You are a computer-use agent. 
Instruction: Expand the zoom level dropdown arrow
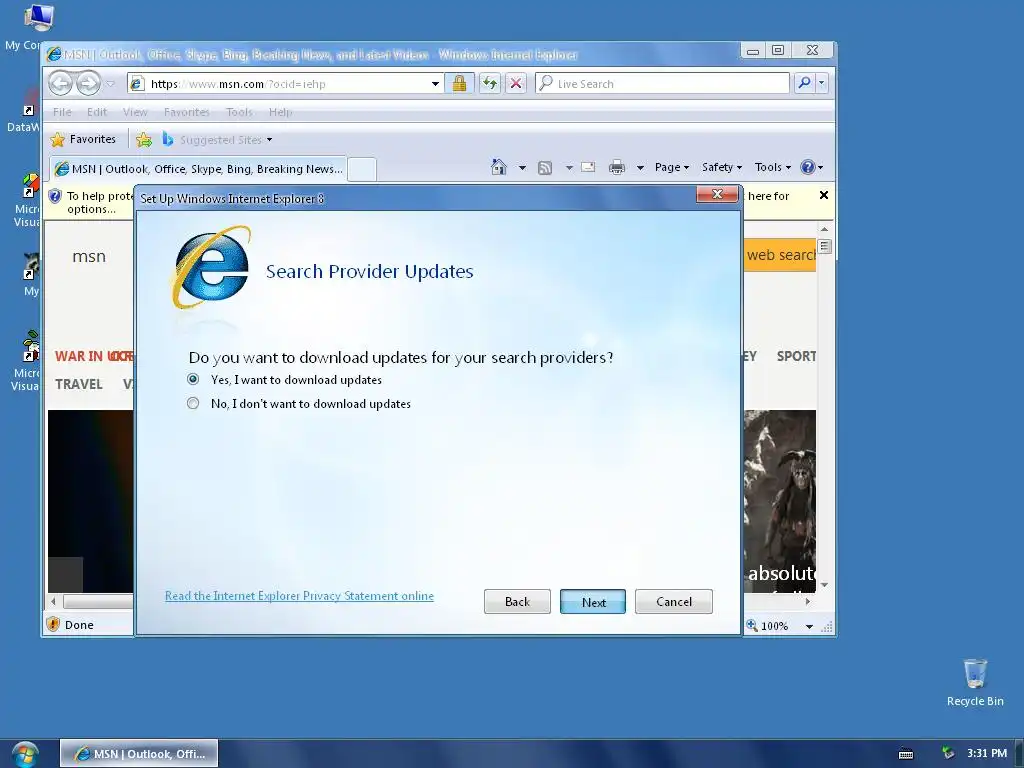pyautogui.click(x=809, y=626)
